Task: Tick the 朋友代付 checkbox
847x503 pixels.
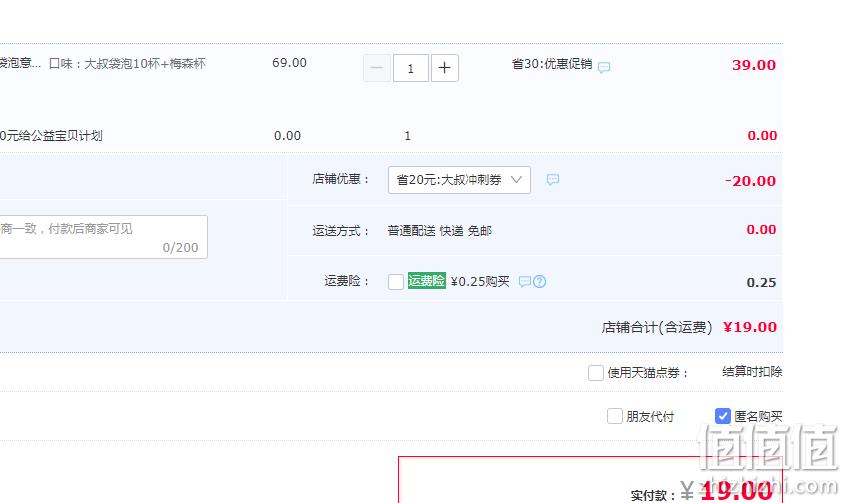Action: tap(615, 416)
